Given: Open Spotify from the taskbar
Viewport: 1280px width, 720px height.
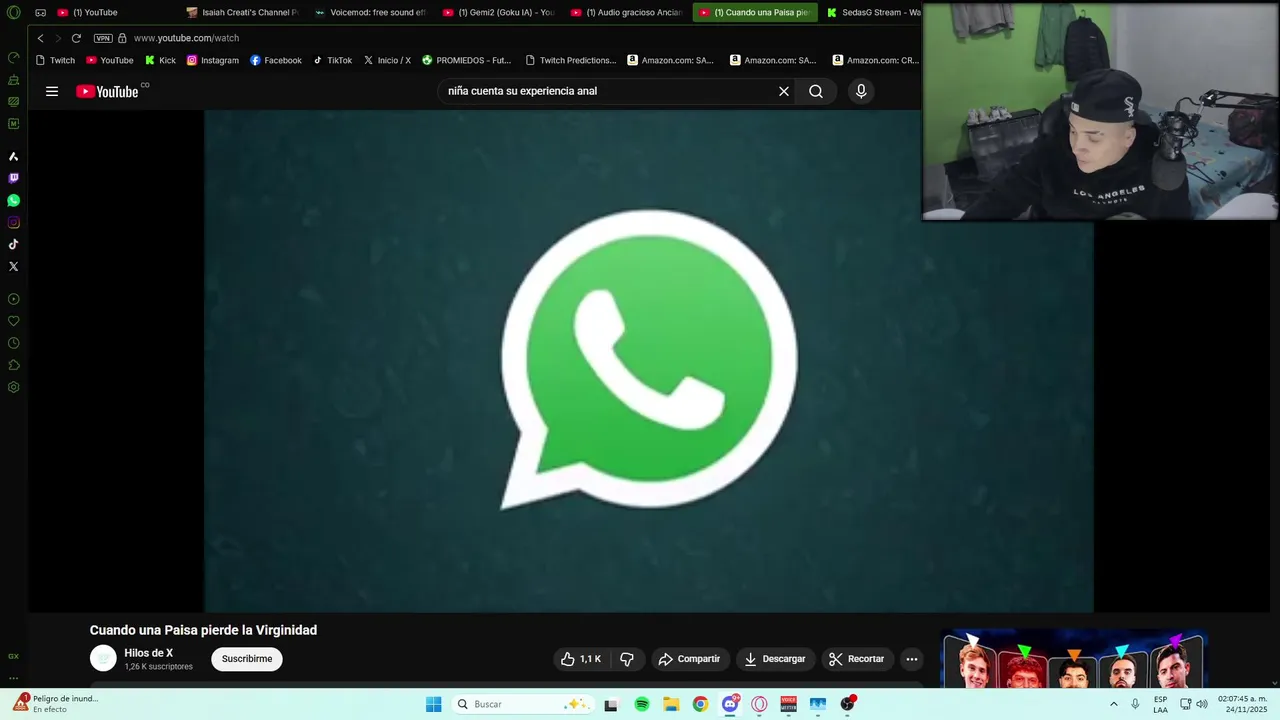Looking at the screenshot, I should (x=642, y=704).
